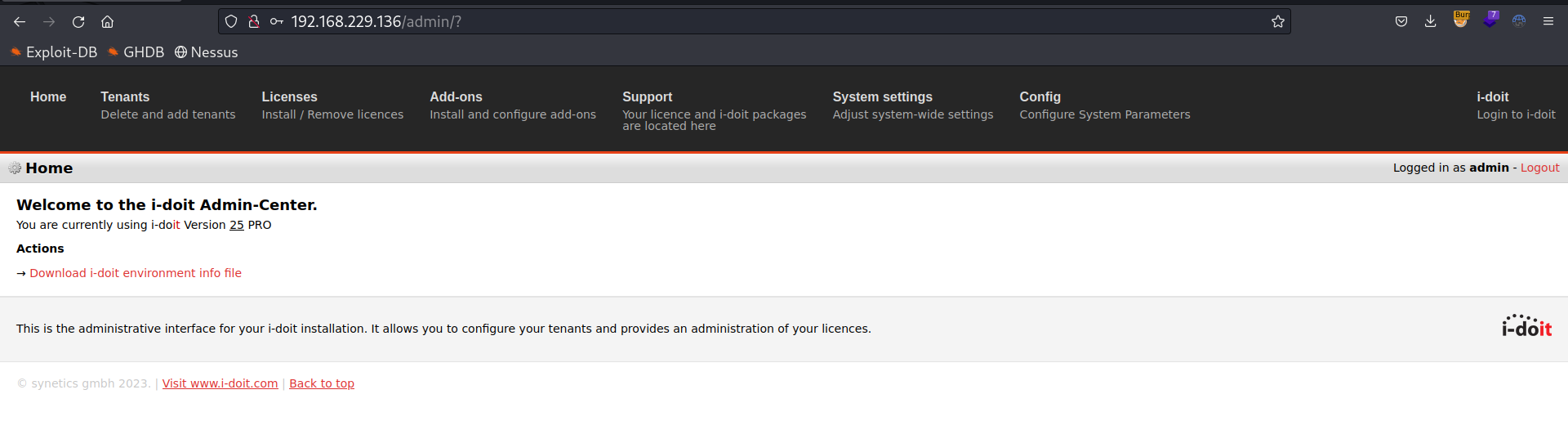Click the browser forward arrow

pyautogui.click(x=49, y=22)
